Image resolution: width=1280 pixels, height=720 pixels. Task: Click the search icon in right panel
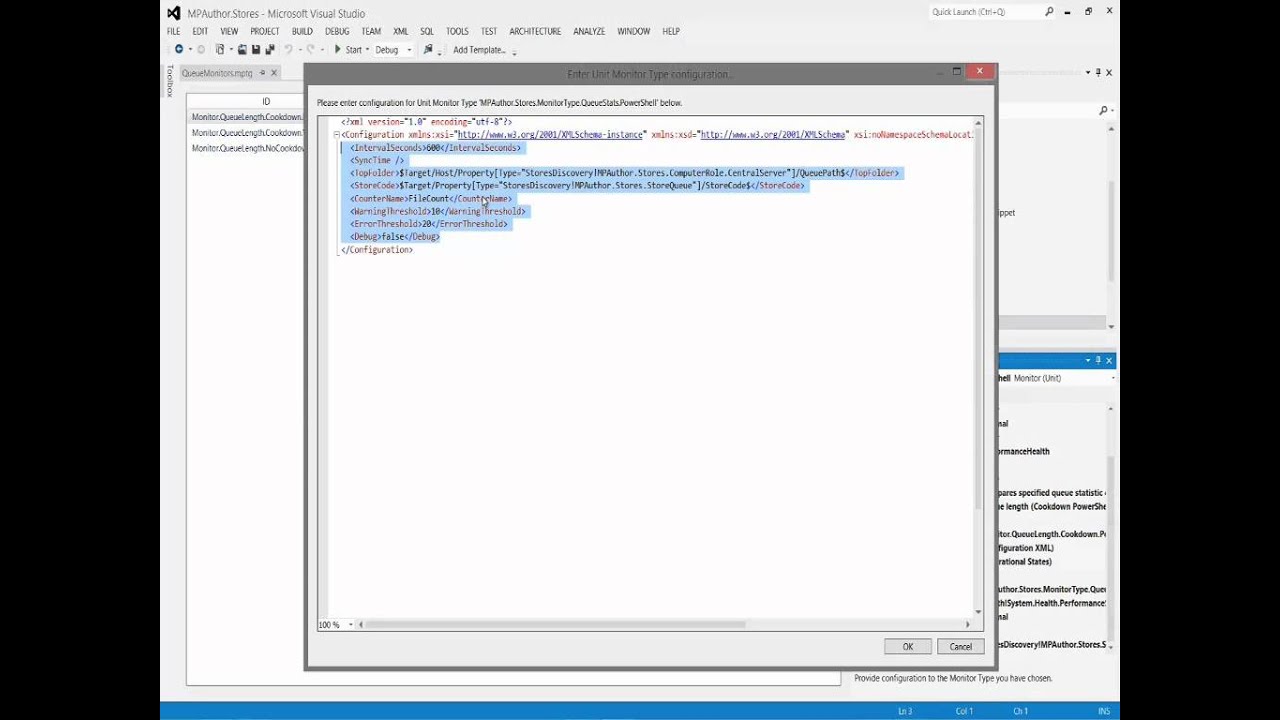(1103, 110)
